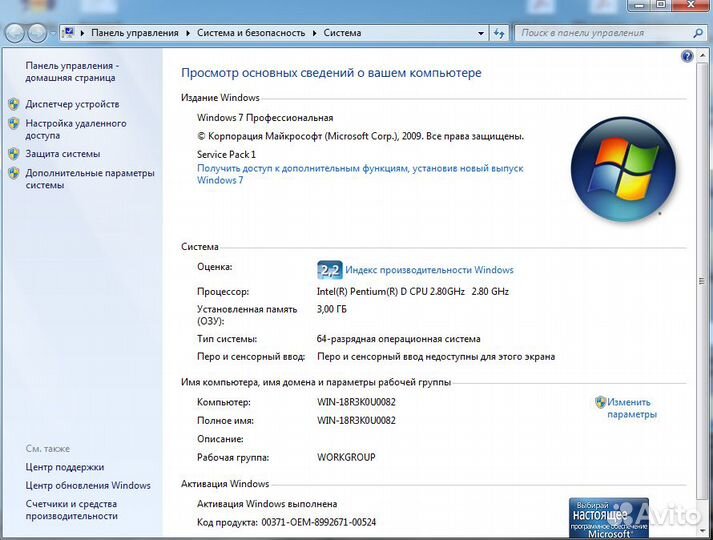Screen dimensions: 713x540
Task: Click the magnifier search icon
Action: point(698,33)
